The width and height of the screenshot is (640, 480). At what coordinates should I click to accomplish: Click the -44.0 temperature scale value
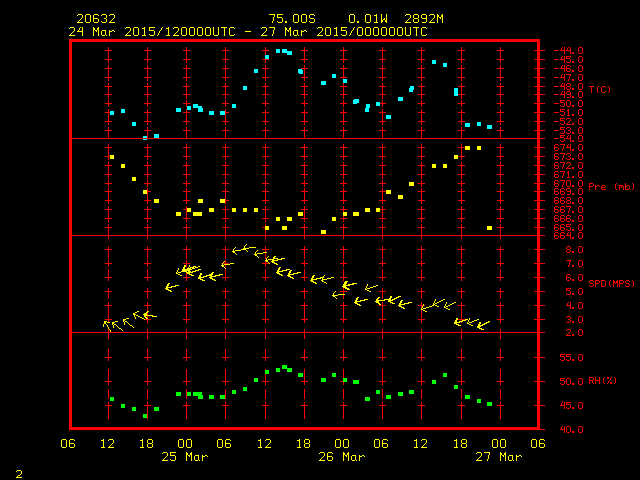pos(569,51)
